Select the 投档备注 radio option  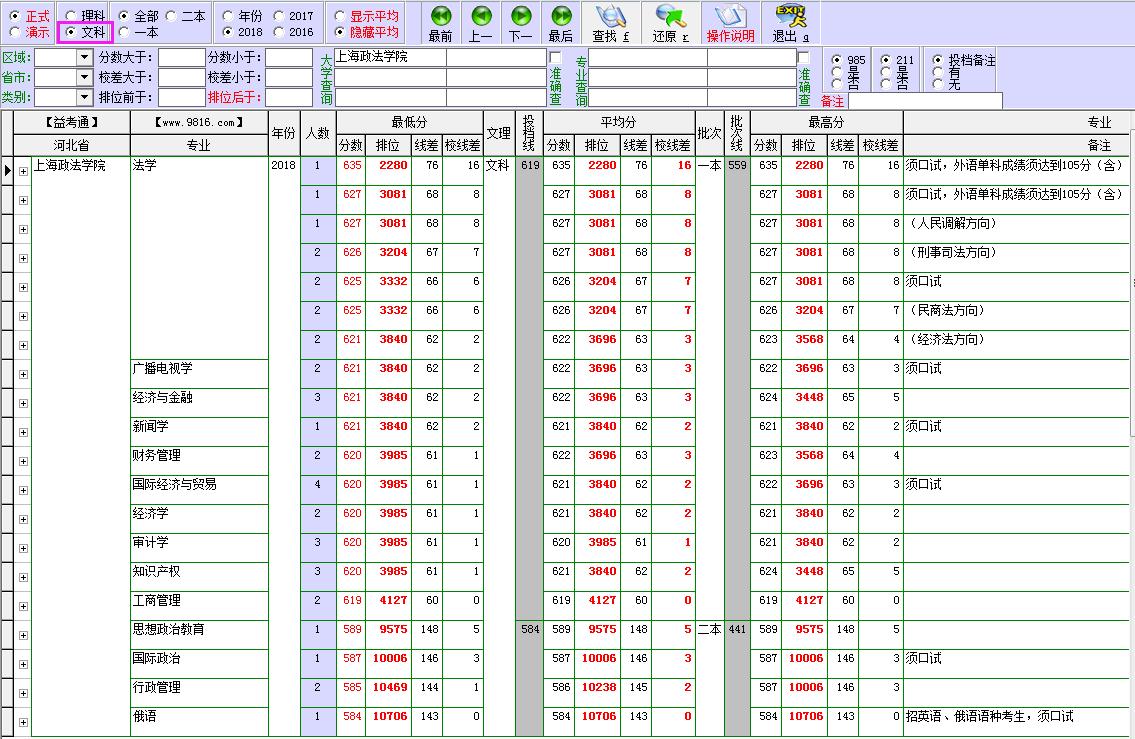[x=938, y=60]
